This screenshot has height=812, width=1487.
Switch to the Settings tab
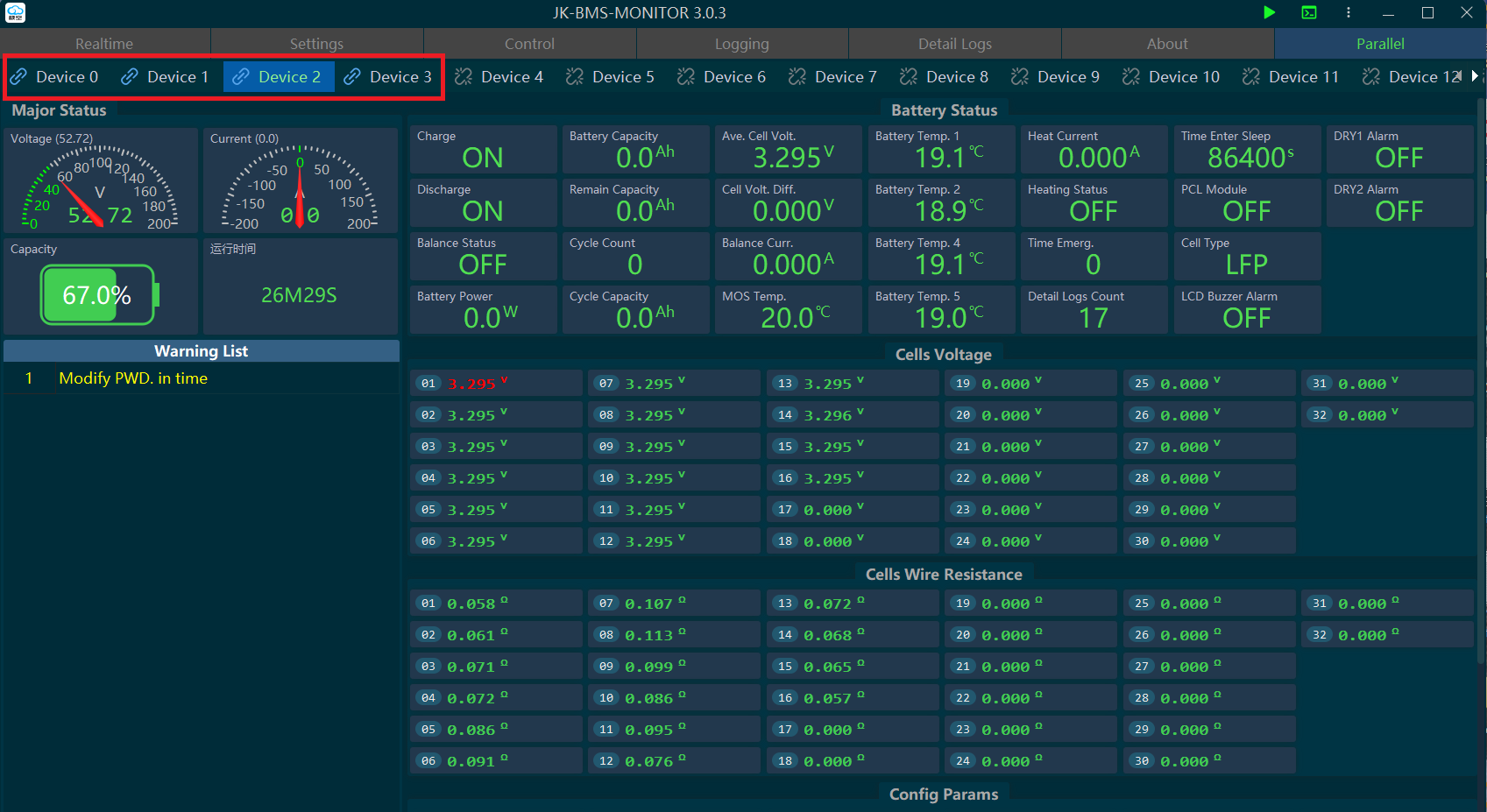pos(316,44)
